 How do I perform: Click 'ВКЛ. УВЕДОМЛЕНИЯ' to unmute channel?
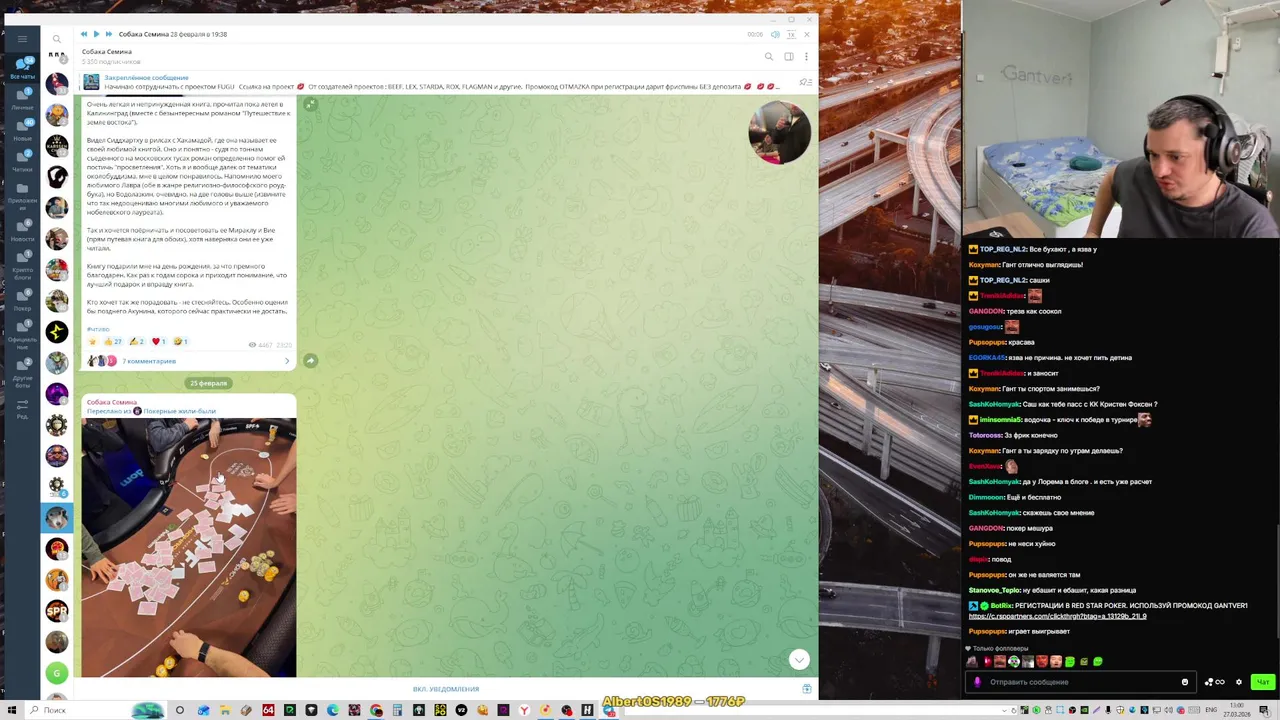446,689
